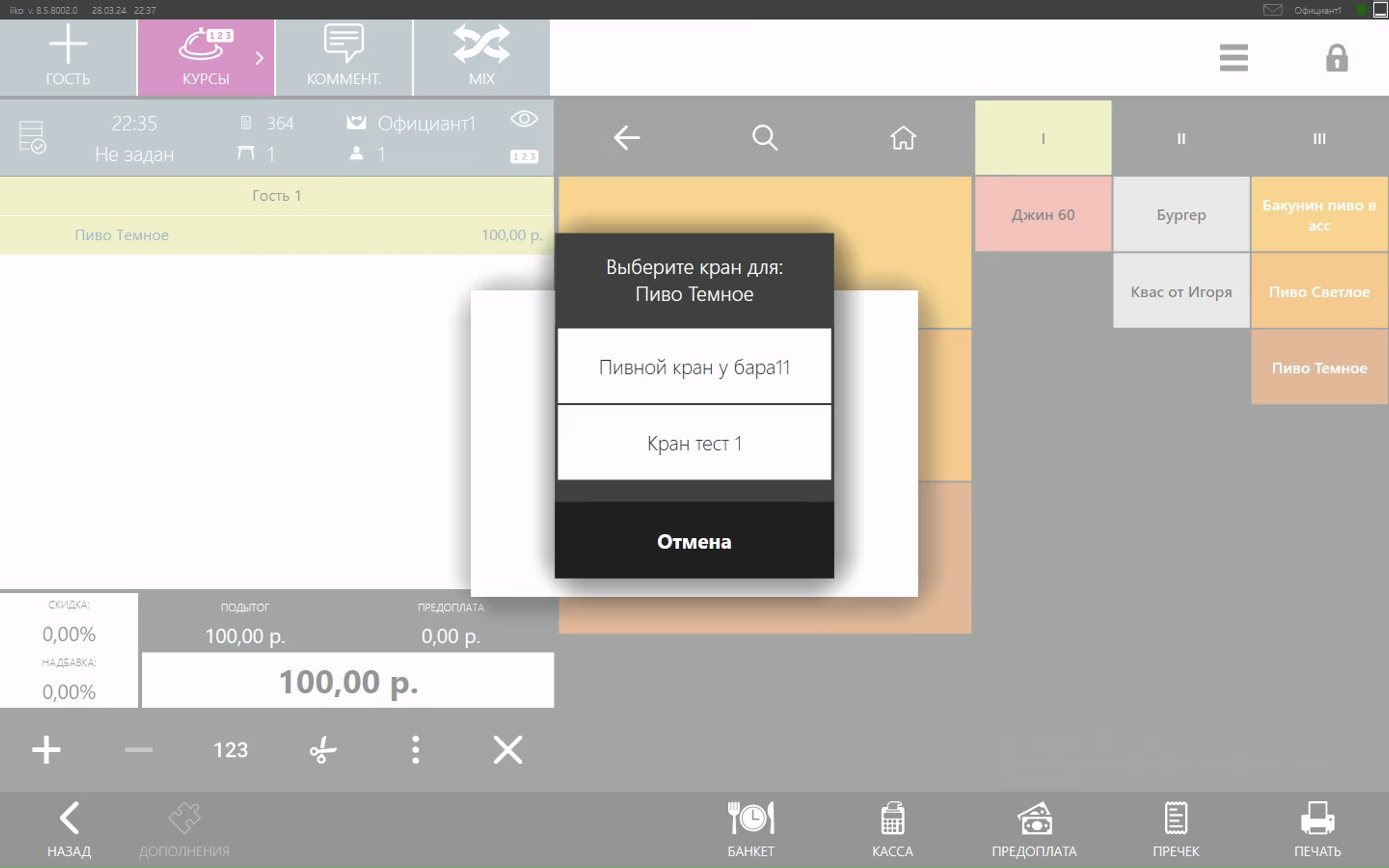
Task: Open the hamburger main menu
Action: point(1233,58)
